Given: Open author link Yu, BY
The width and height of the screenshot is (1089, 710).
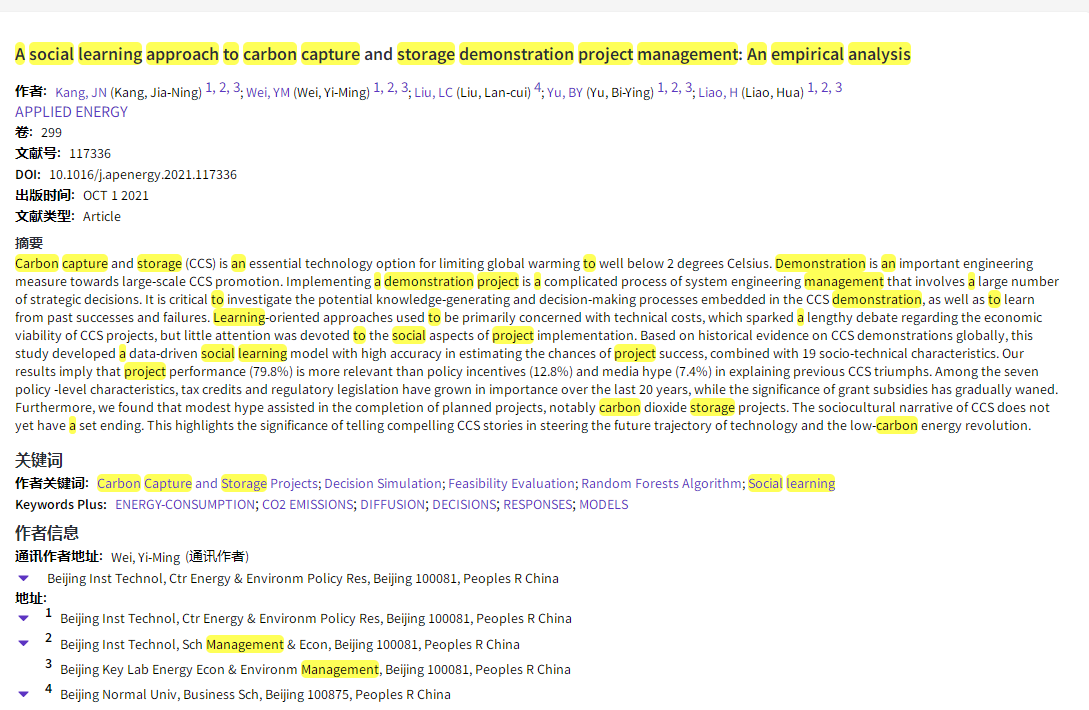Looking at the screenshot, I should pos(565,92).
